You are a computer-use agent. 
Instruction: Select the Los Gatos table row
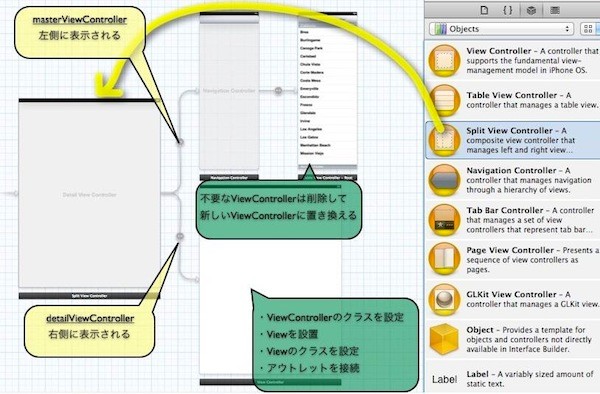[328, 137]
